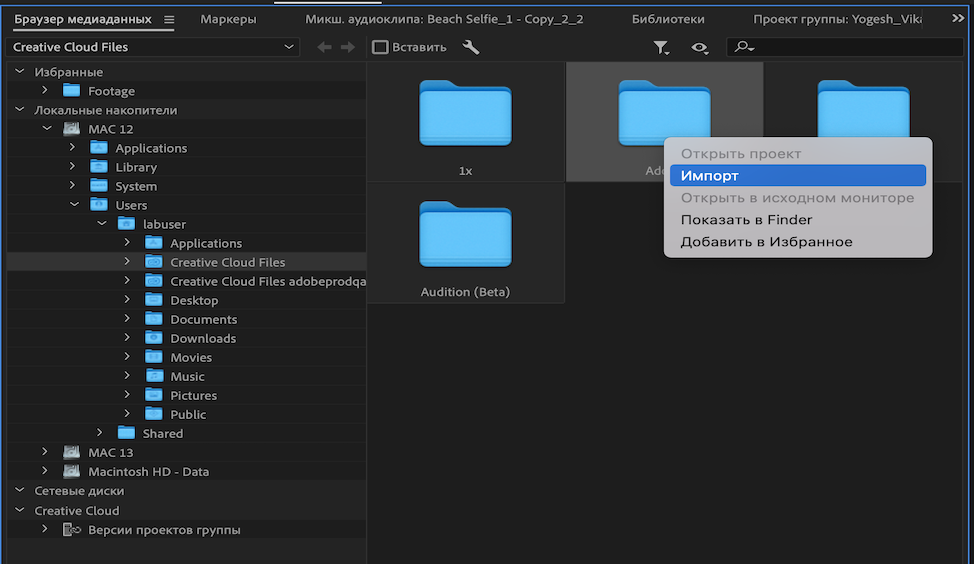The image size is (974, 564).
Task: Select the Applications row under labuser
Action: coord(186,243)
